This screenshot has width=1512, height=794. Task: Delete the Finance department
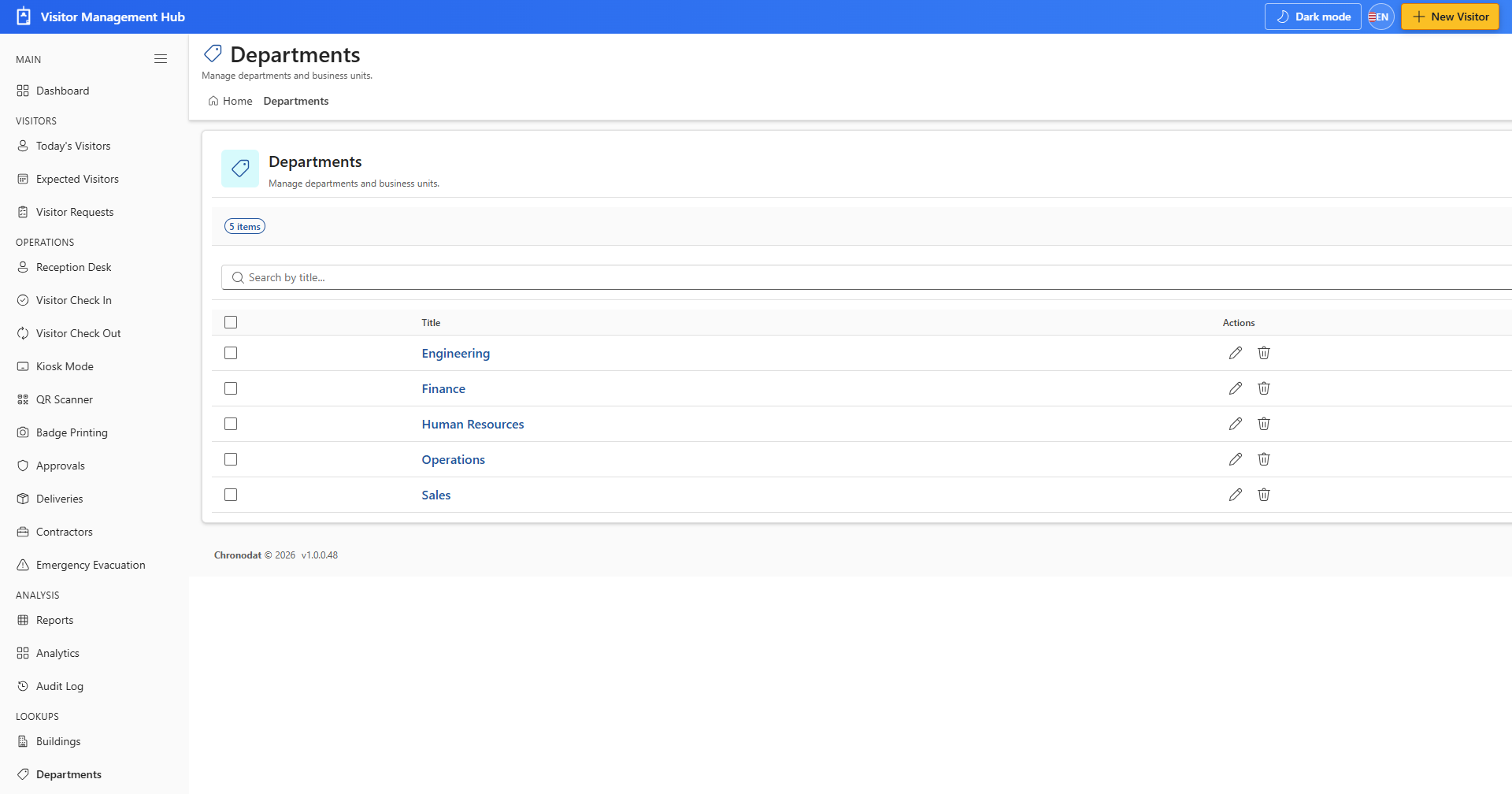1264,388
